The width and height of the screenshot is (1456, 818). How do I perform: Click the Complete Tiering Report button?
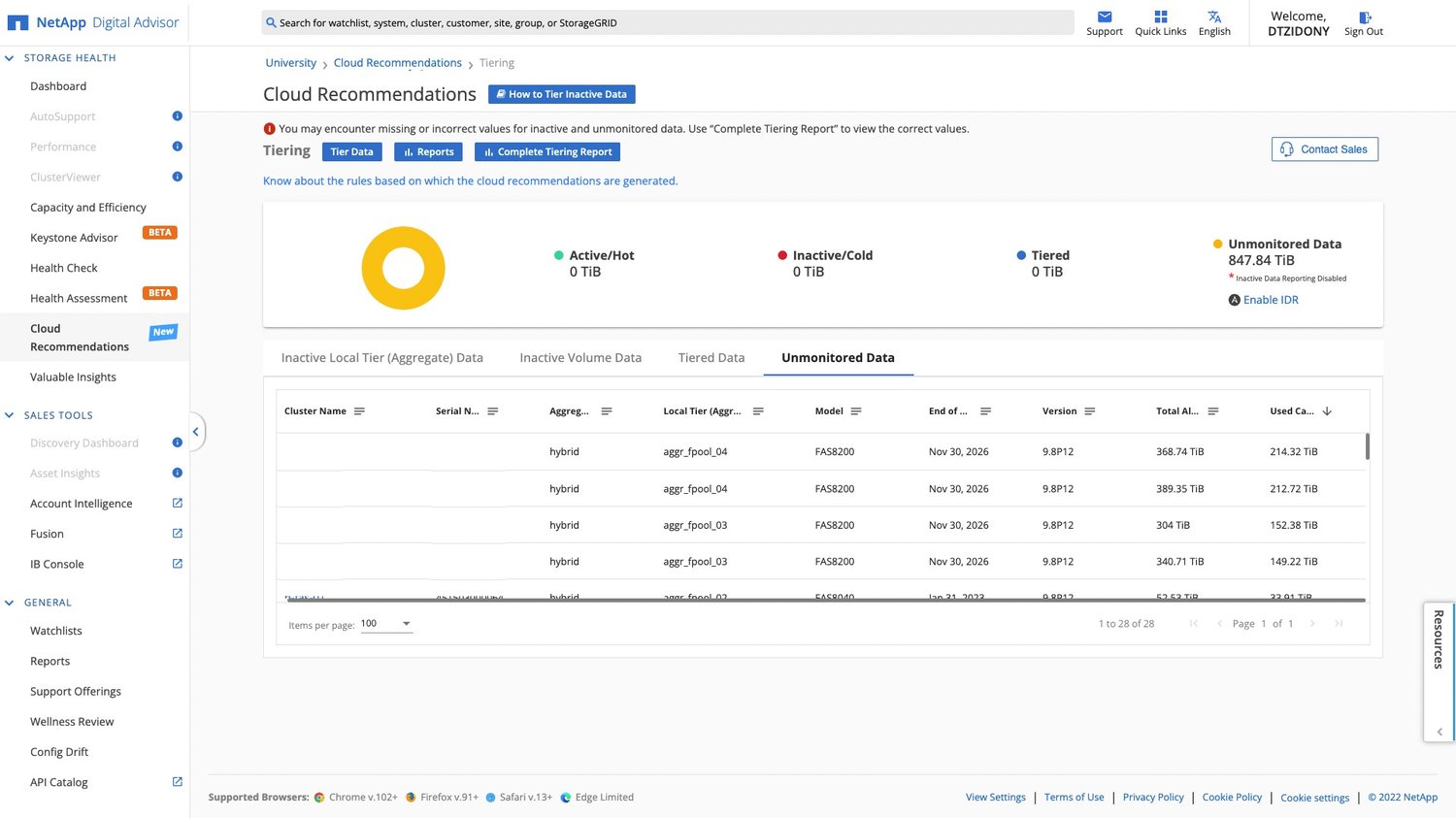coord(547,152)
